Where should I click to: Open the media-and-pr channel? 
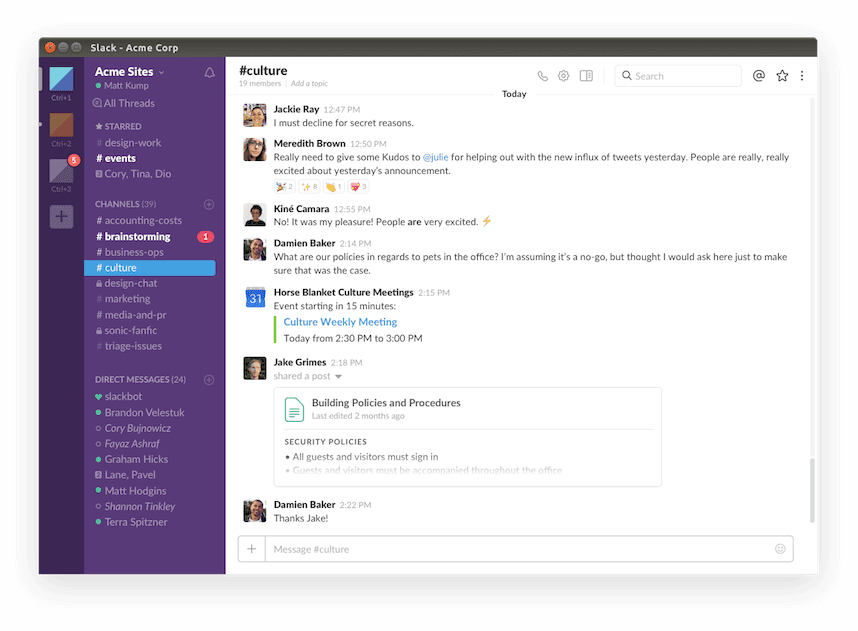131,315
